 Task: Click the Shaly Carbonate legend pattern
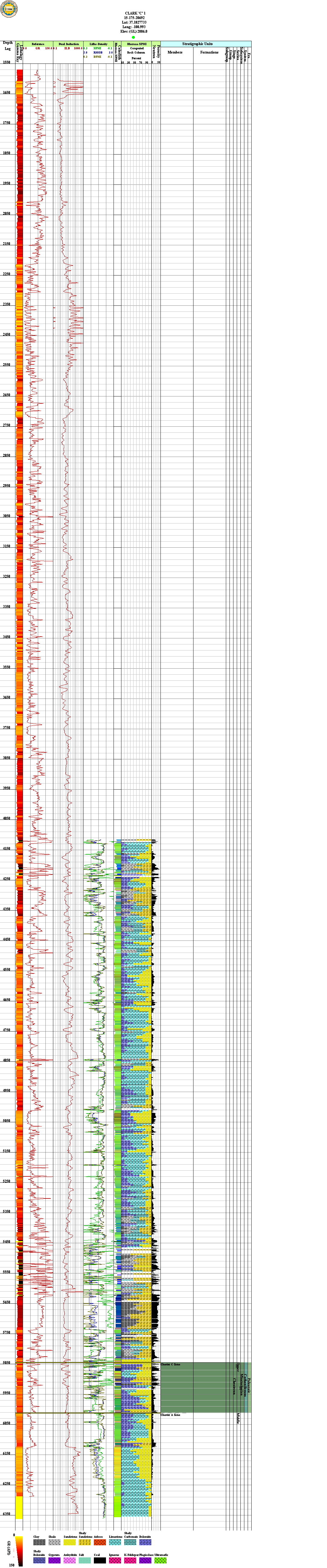coord(131,1542)
